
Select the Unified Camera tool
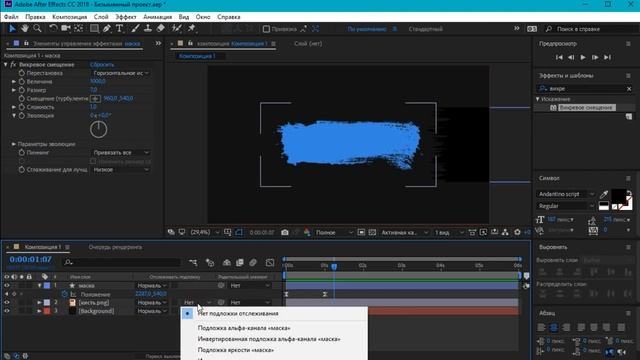click(66, 29)
